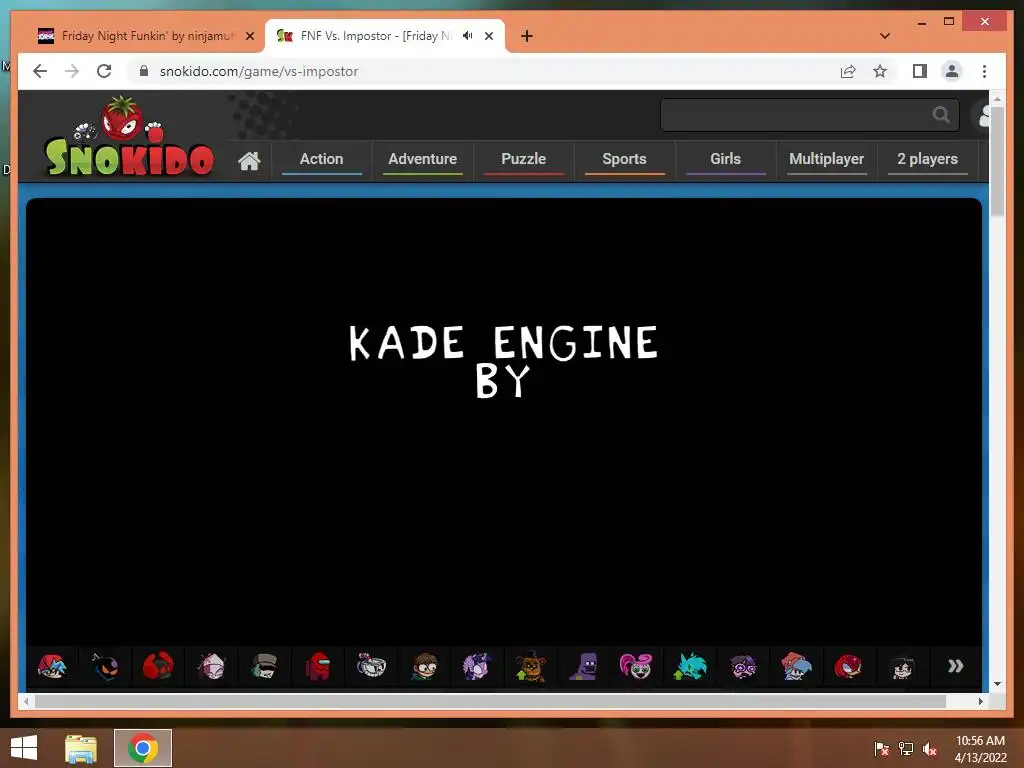Open the brown-haired Eddsworld character icon
The width and height of the screenshot is (1024, 768).
point(424,667)
